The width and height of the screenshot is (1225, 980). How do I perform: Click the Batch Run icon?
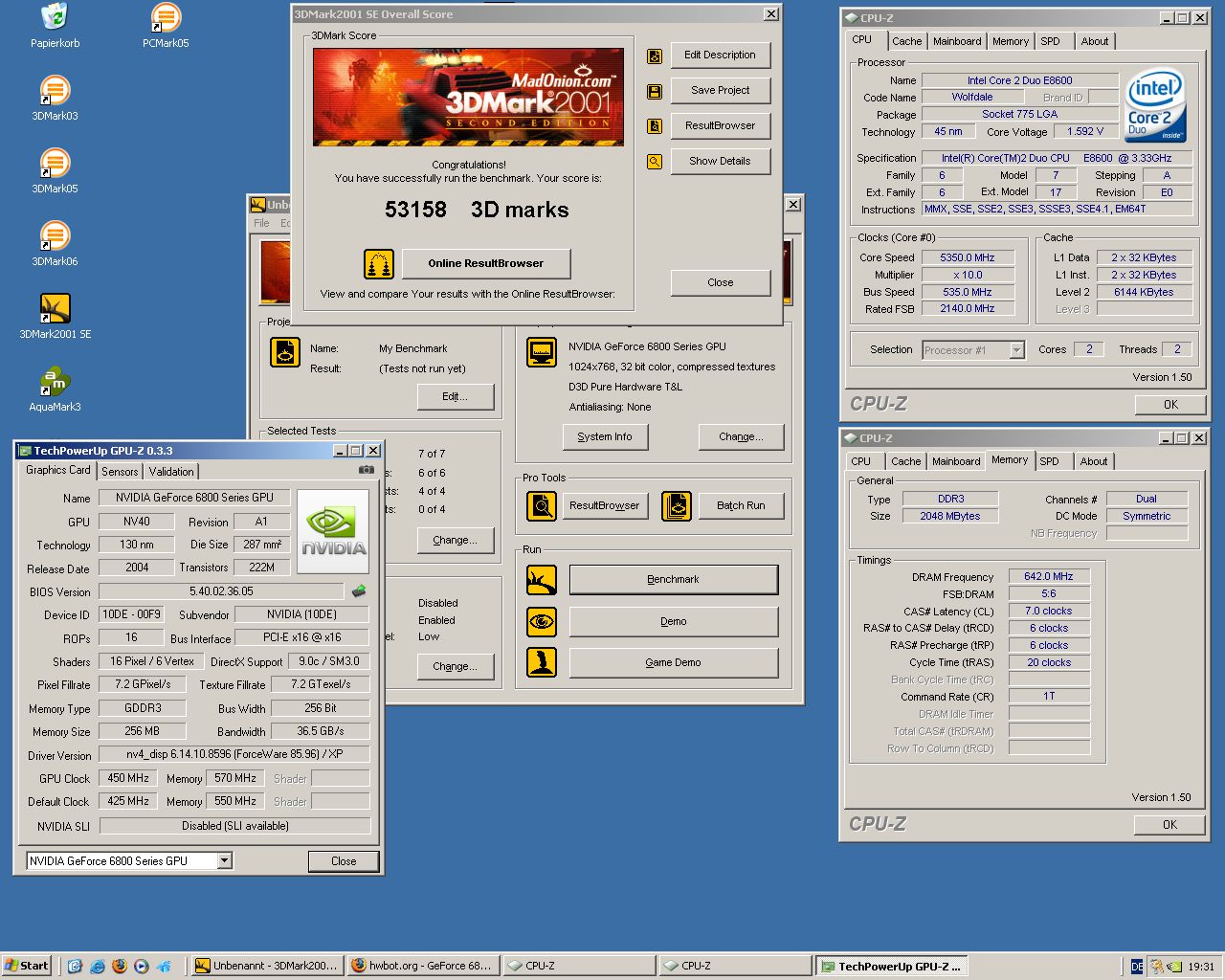tap(677, 505)
